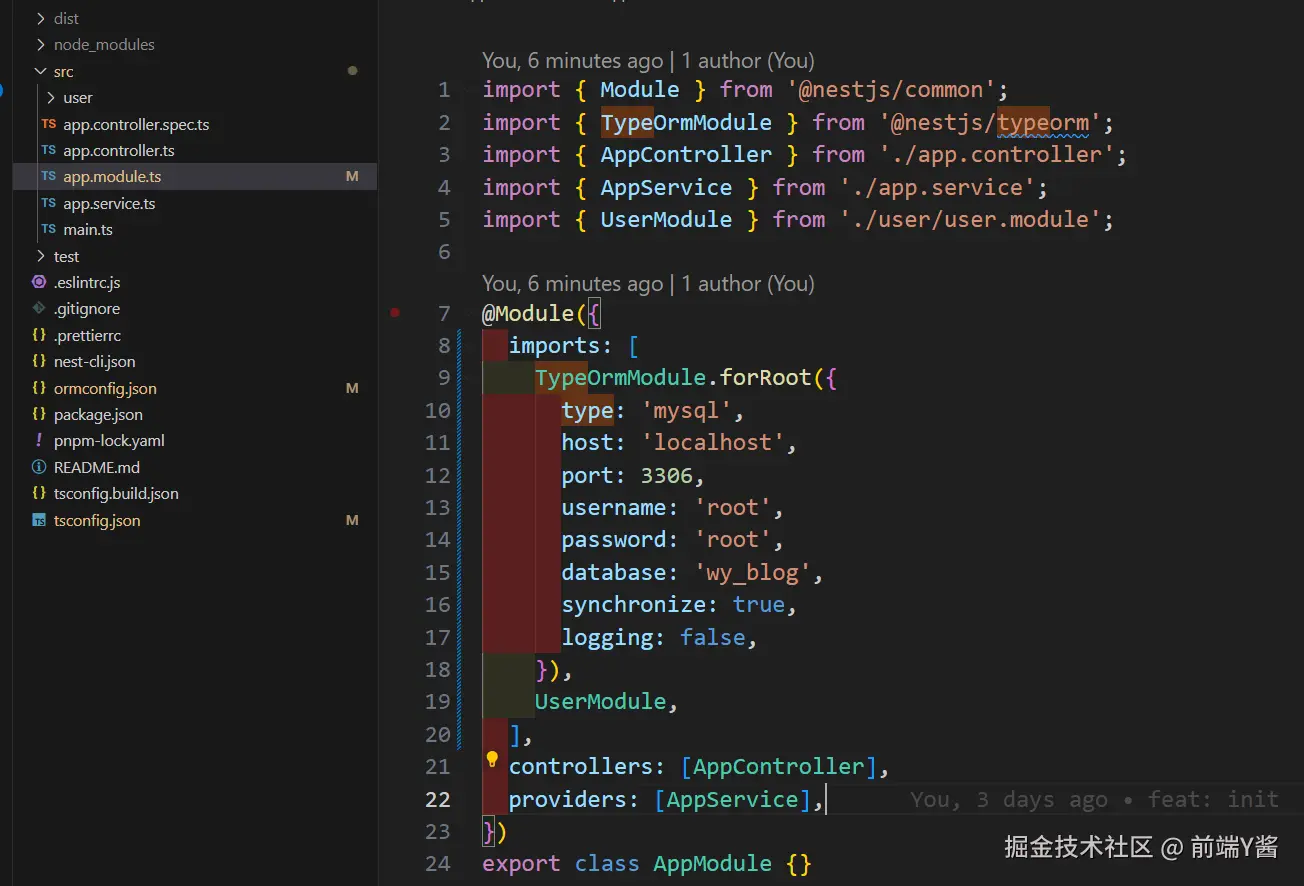The image size is (1304, 886).
Task: Click the inline blame 'feat: init' annotation
Action: click(x=1095, y=799)
